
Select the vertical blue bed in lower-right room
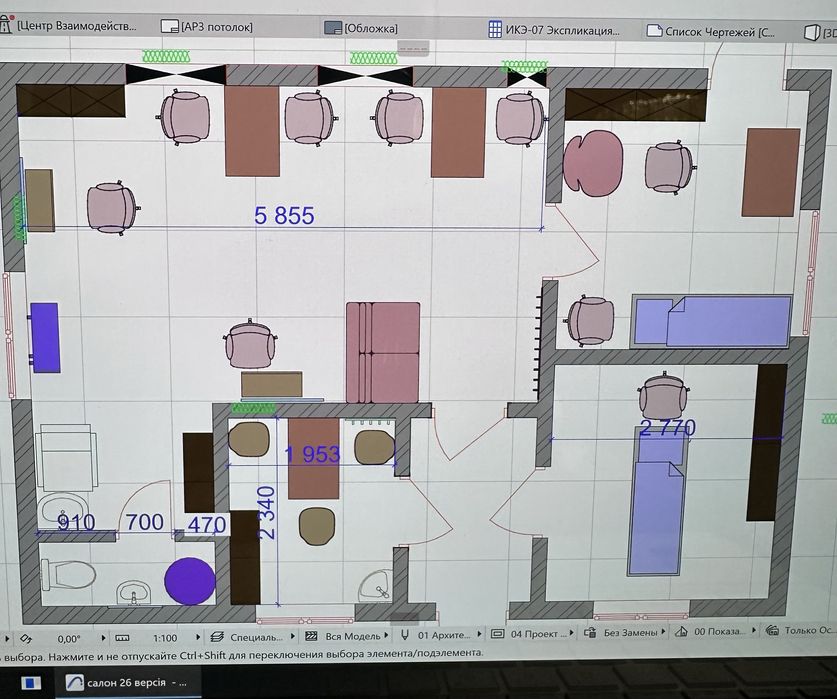(657, 501)
